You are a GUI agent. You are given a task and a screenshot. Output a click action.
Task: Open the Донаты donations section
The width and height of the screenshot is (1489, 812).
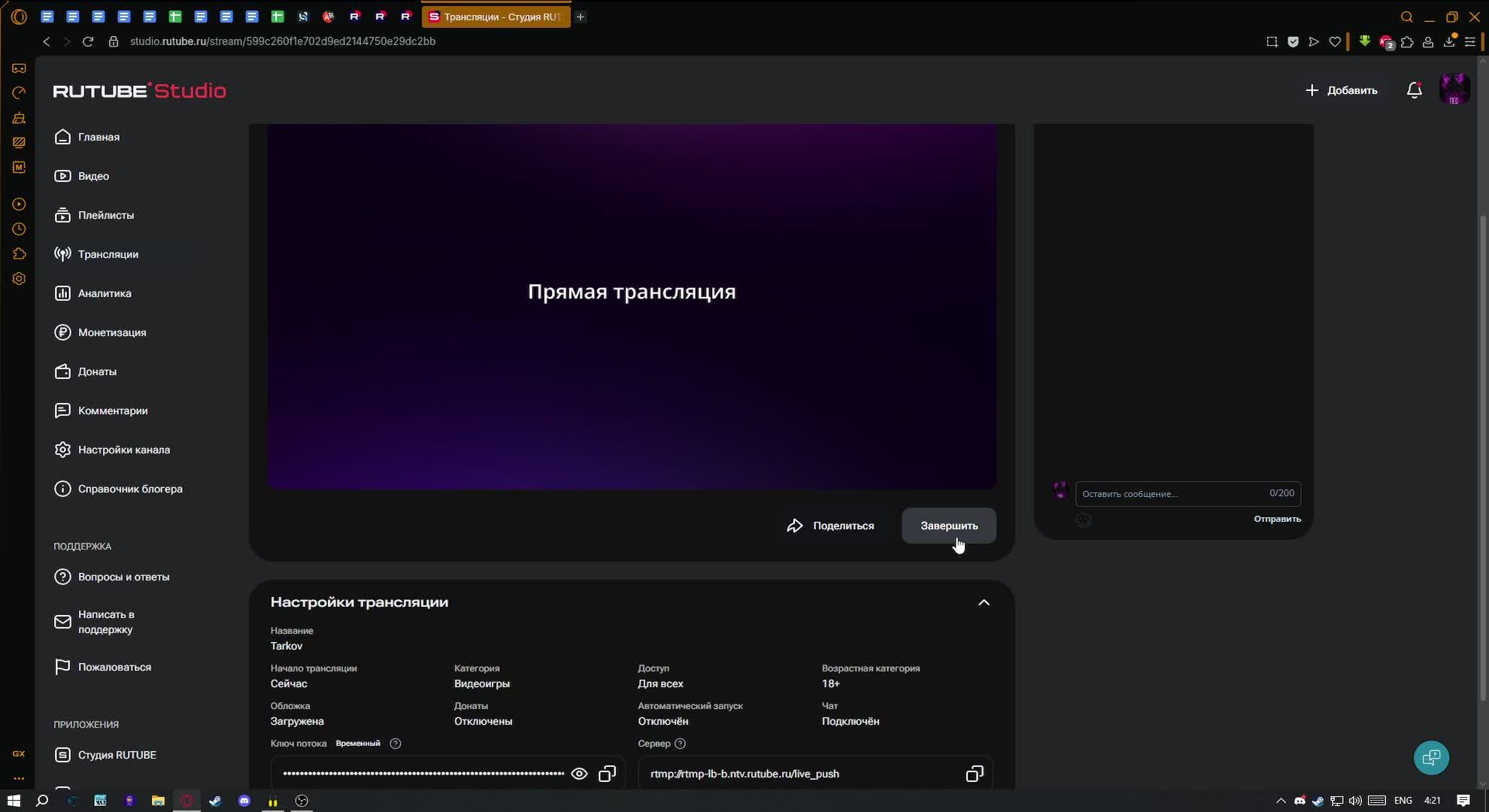pyautogui.click(x=98, y=371)
